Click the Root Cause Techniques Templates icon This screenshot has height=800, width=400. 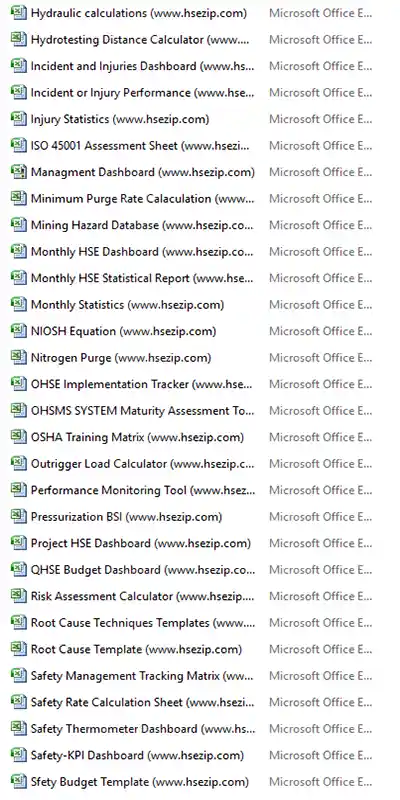19,623
